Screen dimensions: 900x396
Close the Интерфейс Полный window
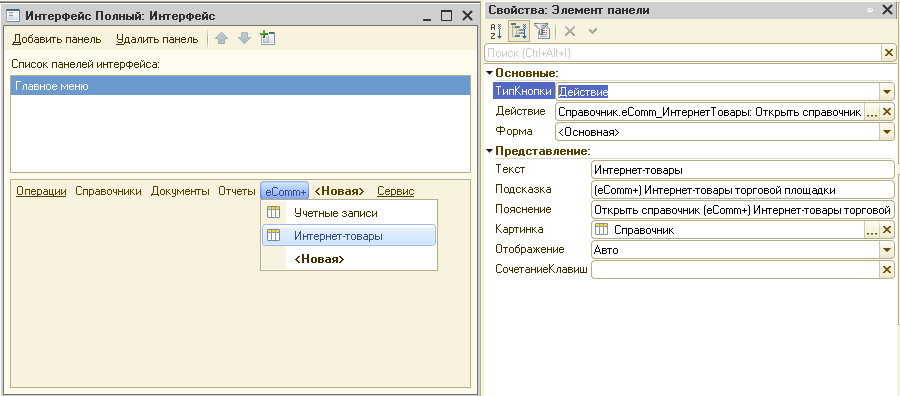[x=467, y=16]
